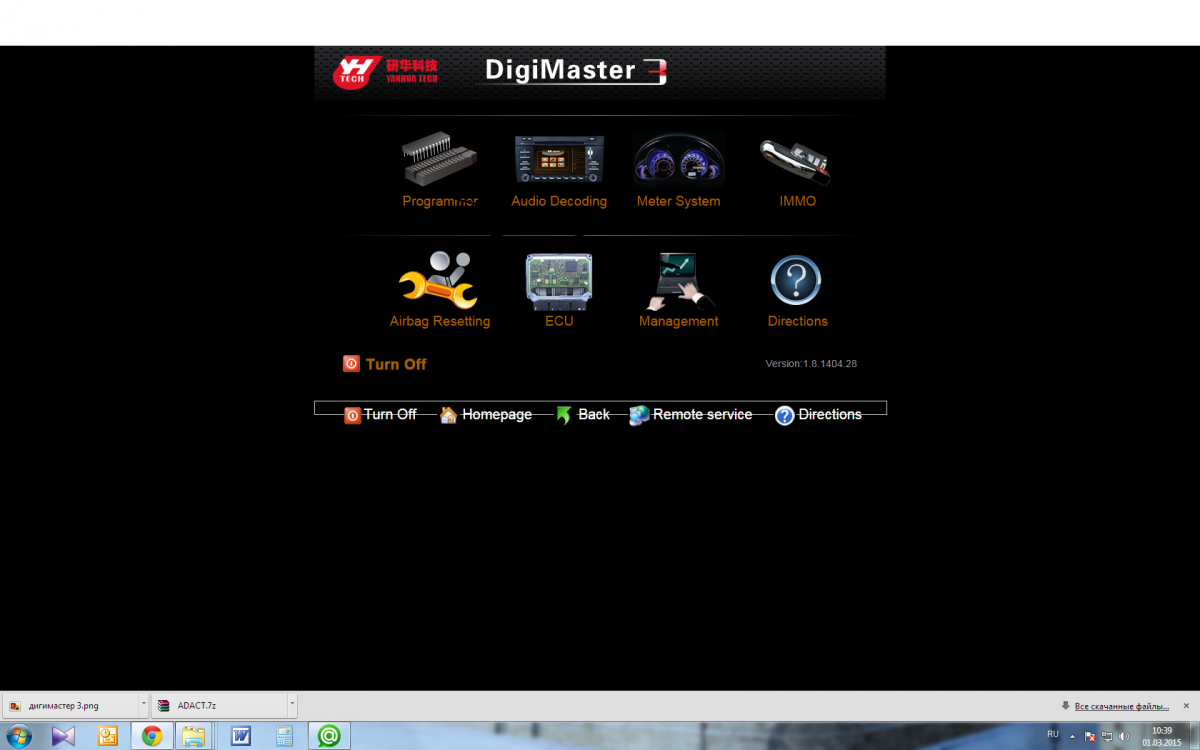Click the Back label
This screenshot has height=750, width=1200.
[594, 414]
